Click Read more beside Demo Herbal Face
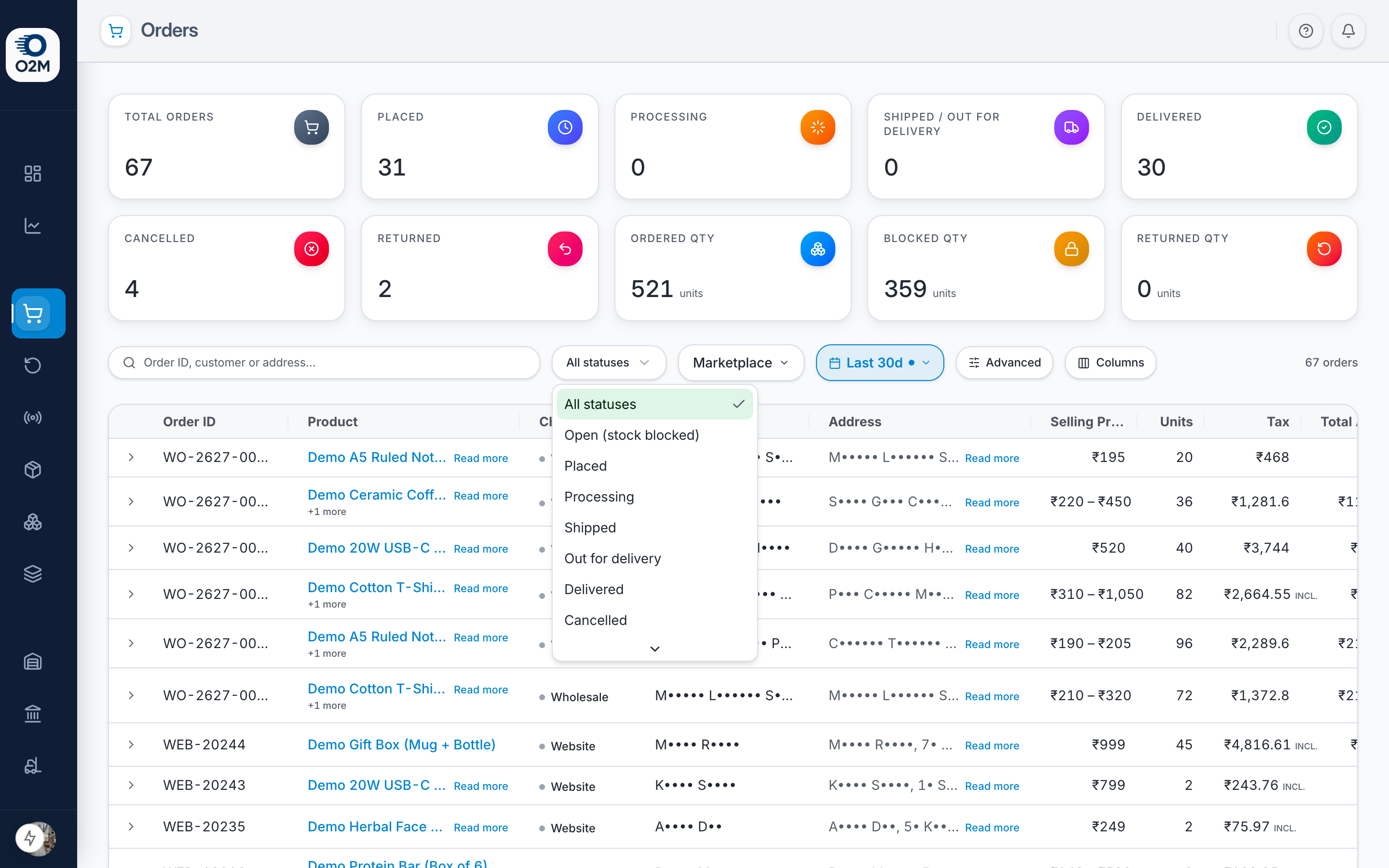1389x868 pixels. [481, 827]
